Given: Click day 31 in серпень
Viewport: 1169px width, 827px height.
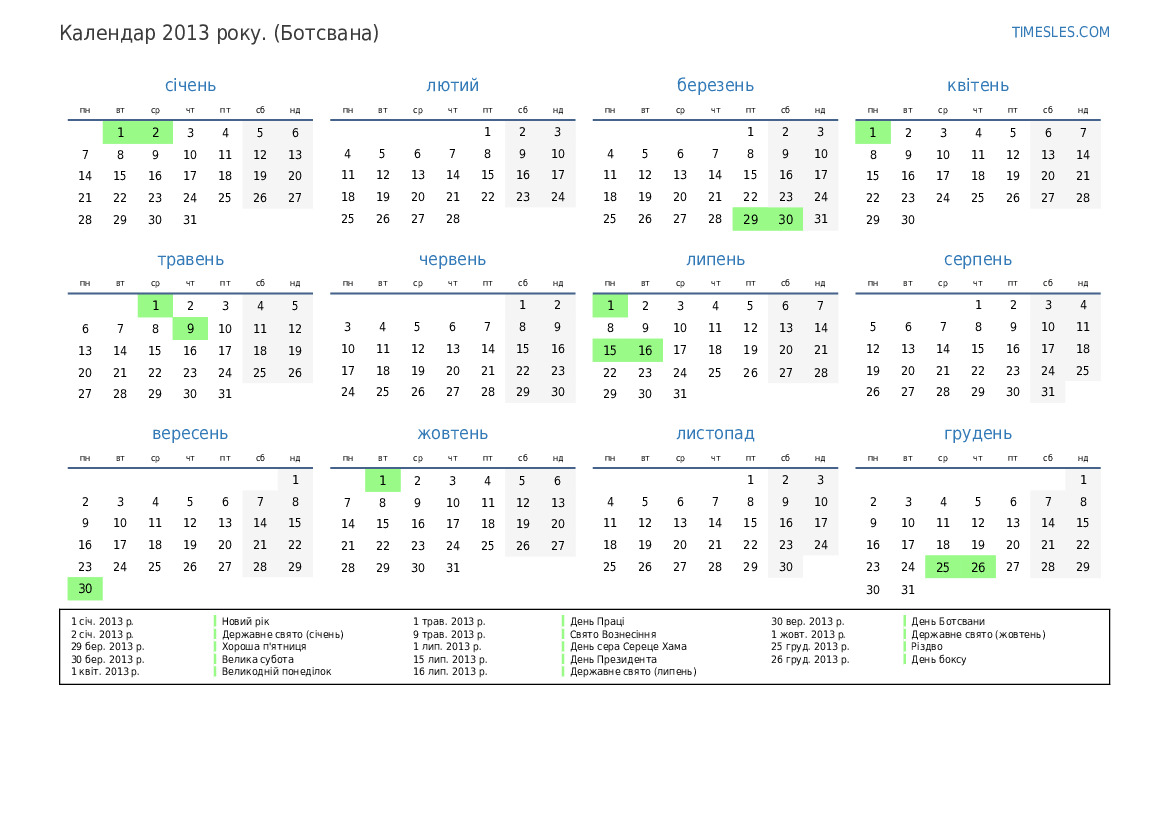Looking at the screenshot, I should pyautogui.click(x=1047, y=392).
